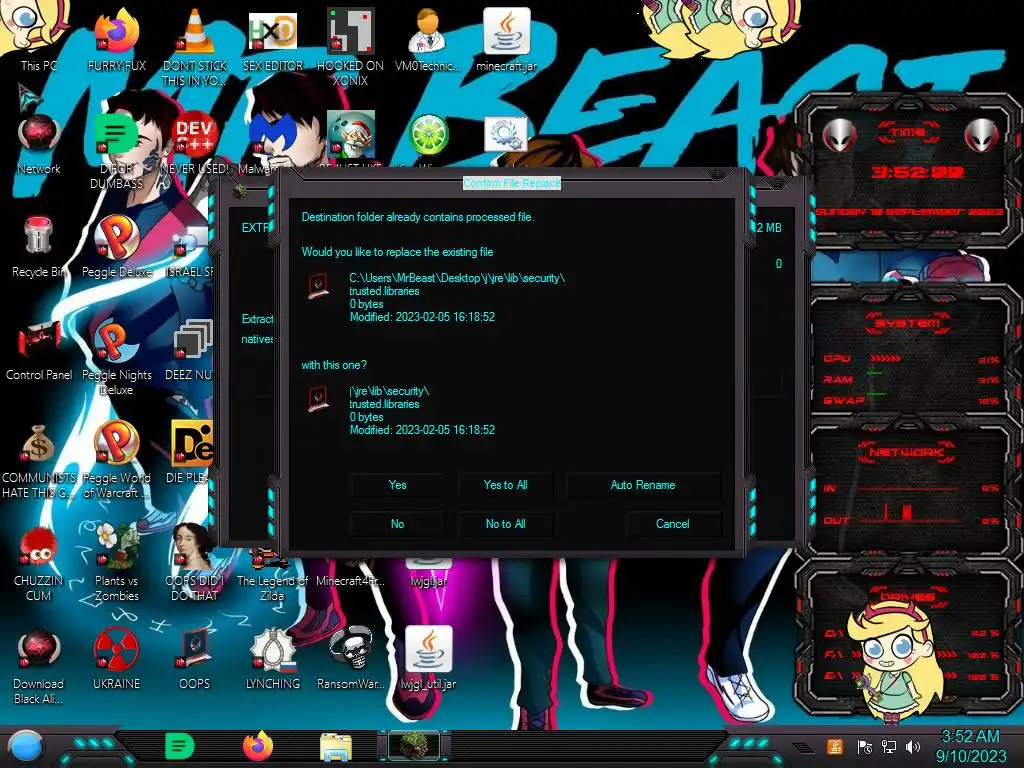Open Download Black Ali... desktop icon
The height and width of the screenshot is (768, 1024).
(39, 667)
